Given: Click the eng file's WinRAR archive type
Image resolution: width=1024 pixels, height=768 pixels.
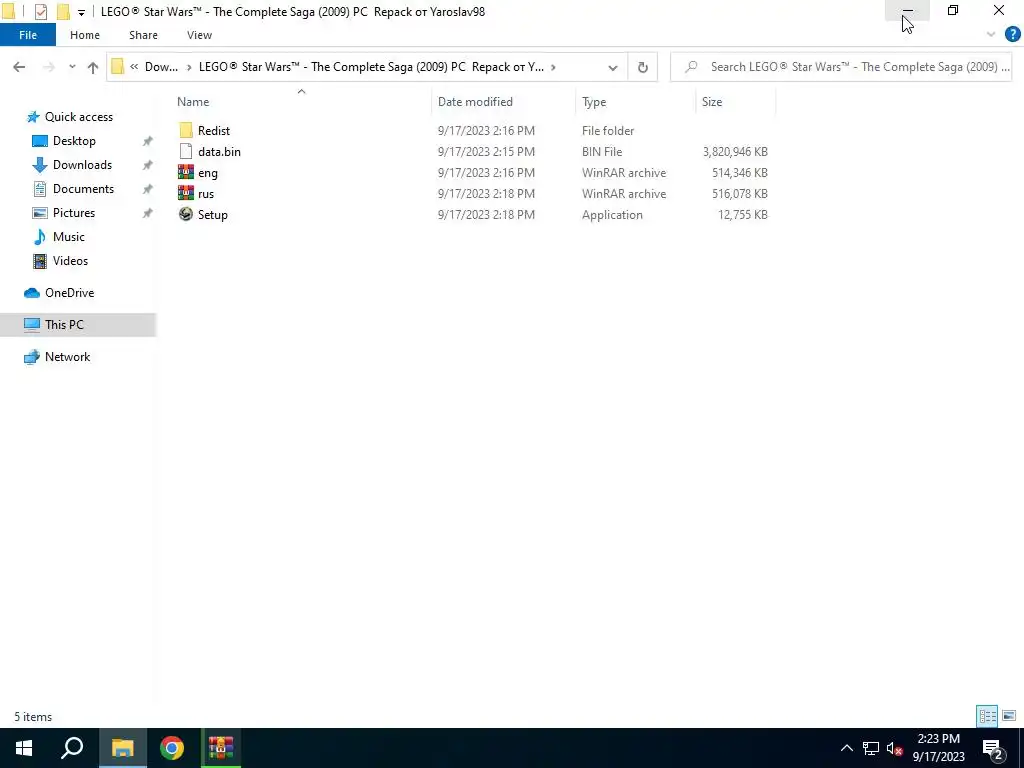Looking at the screenshot, I should (x=624, y=172).
